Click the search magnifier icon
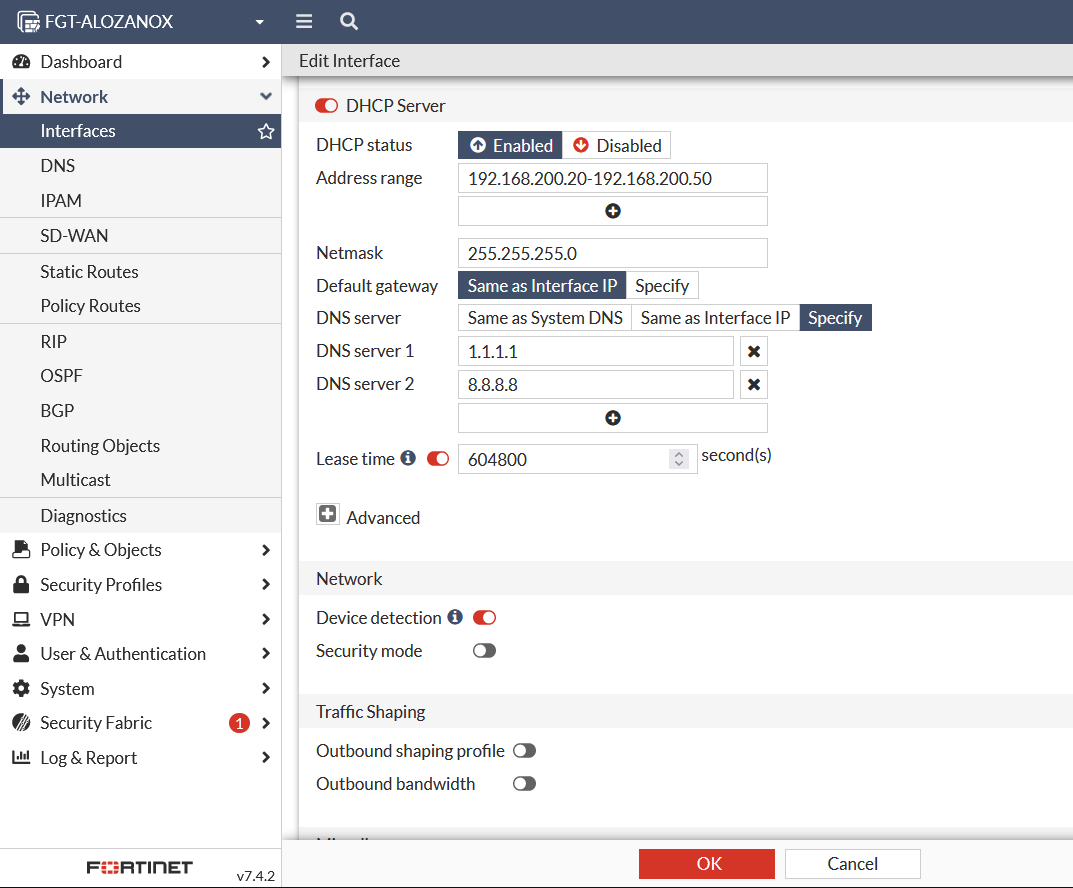The image size is (1073, 888). coord(346,21)
